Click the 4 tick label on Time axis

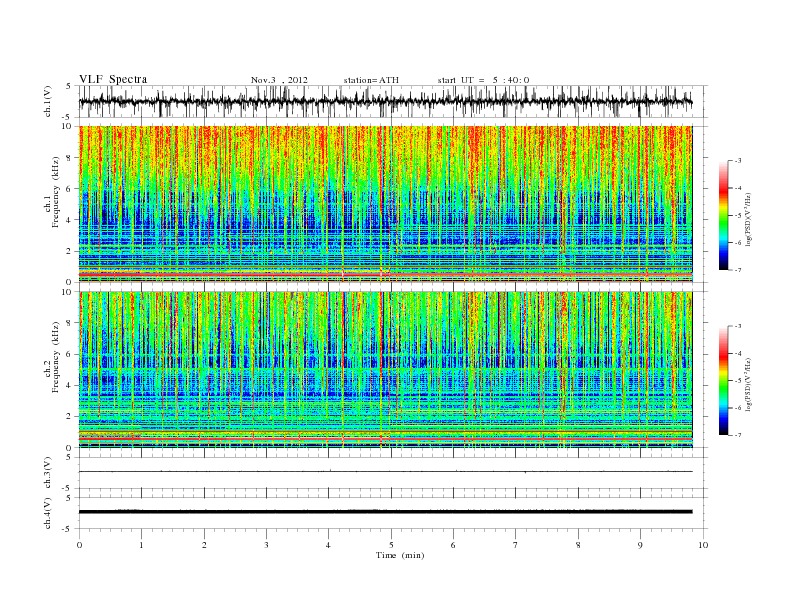click(329, 545)
